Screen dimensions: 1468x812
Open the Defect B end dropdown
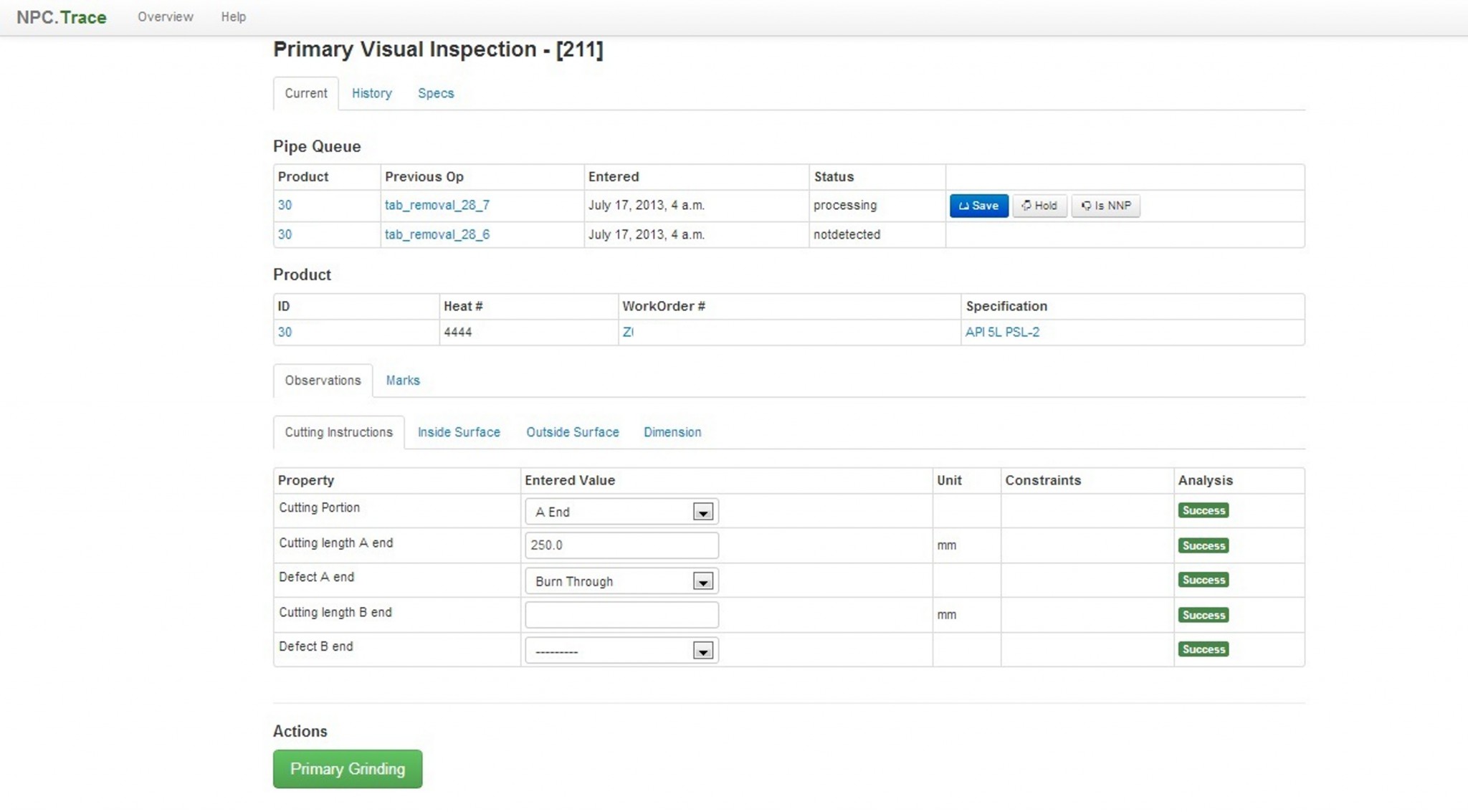621,651
